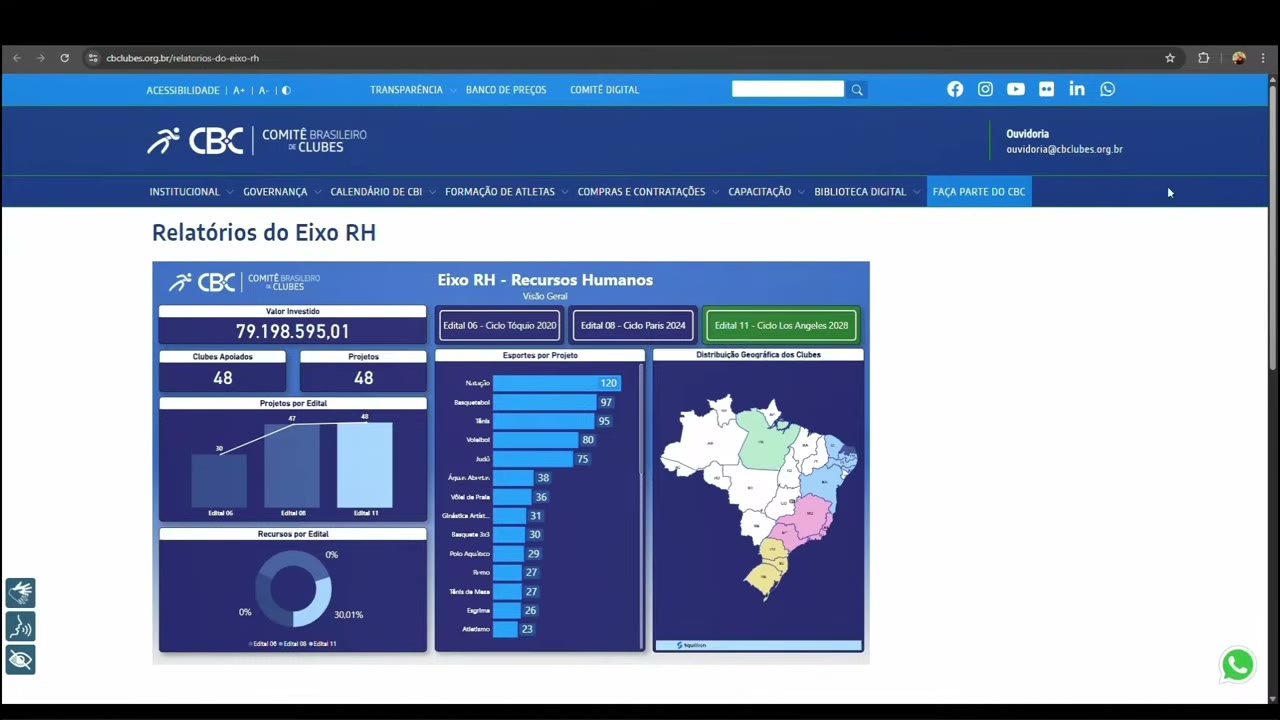
Task: Open the WhatsApp icon in header
Action: coord(1107,89)
